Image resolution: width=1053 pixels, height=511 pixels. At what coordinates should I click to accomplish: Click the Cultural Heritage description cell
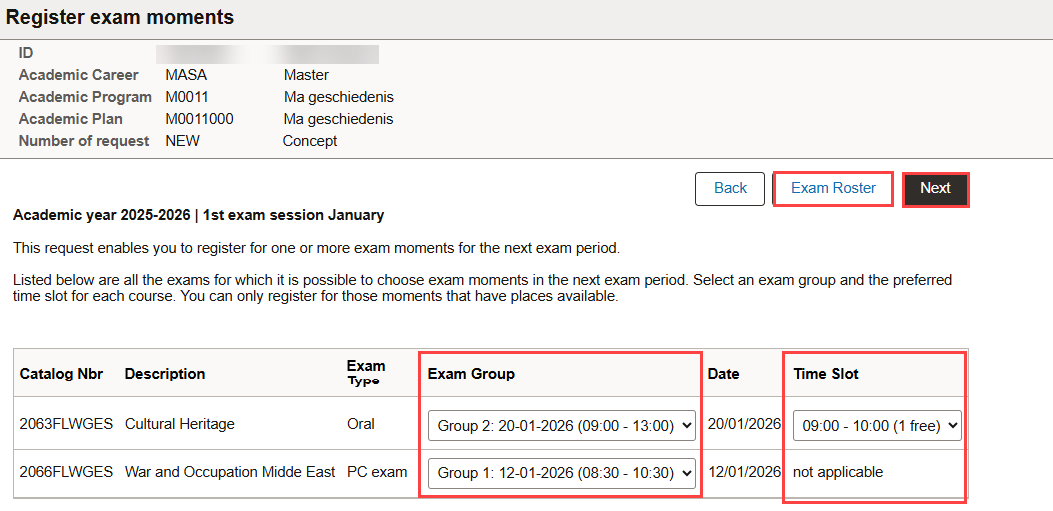(180, 424)
